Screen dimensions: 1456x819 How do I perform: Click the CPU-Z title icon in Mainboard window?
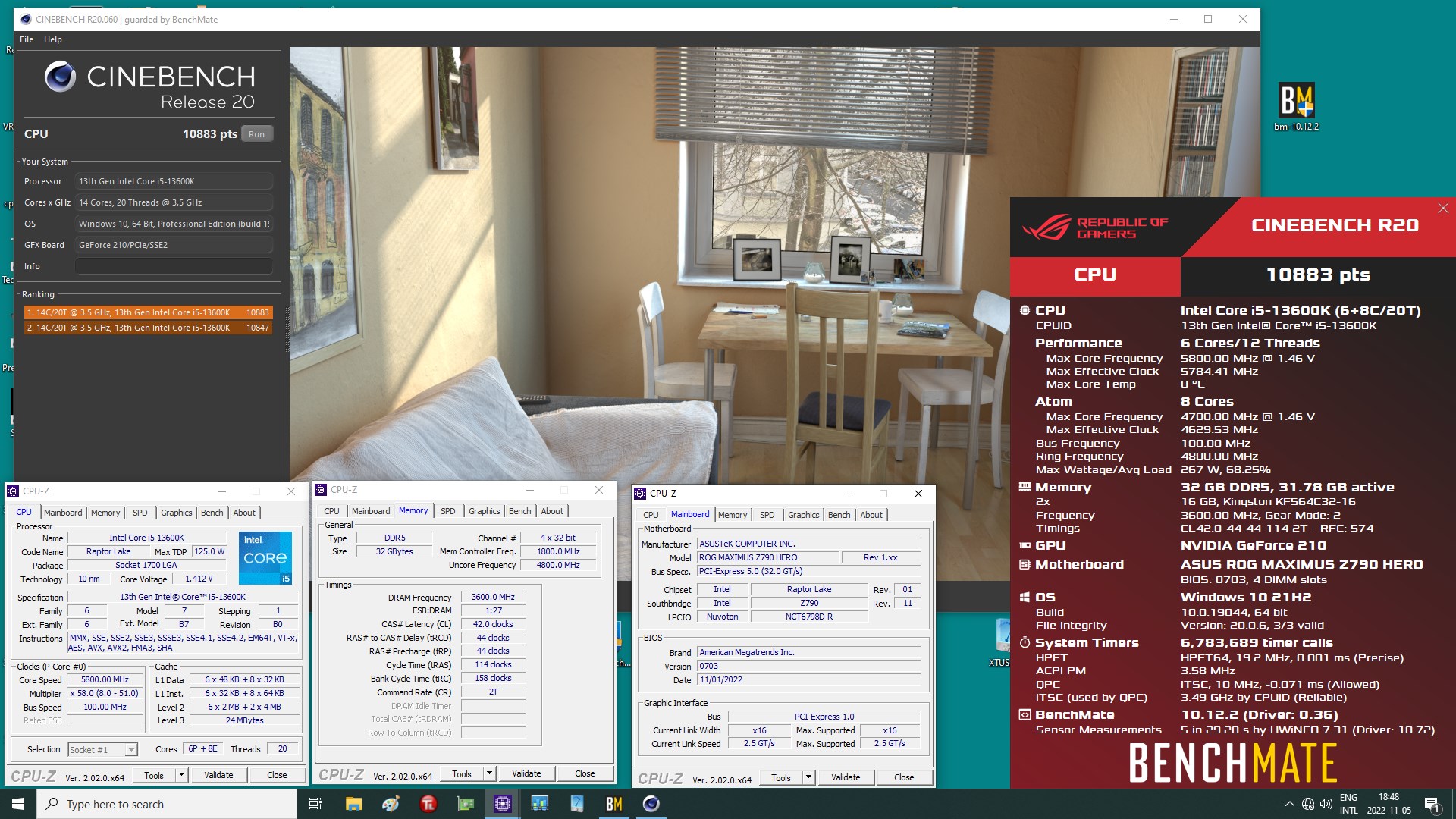pos(641,494)
